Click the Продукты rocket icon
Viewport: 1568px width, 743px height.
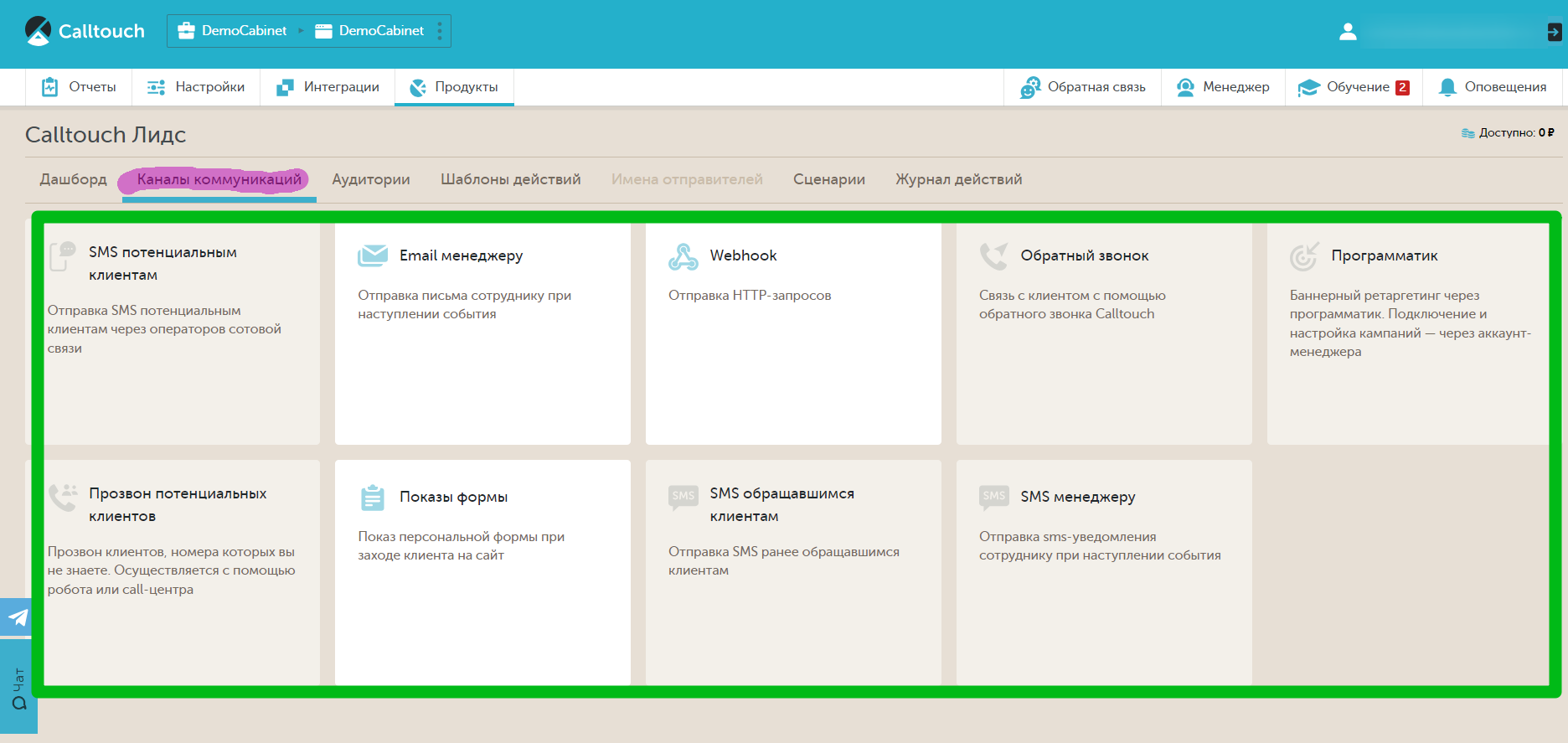coord(418,87)
